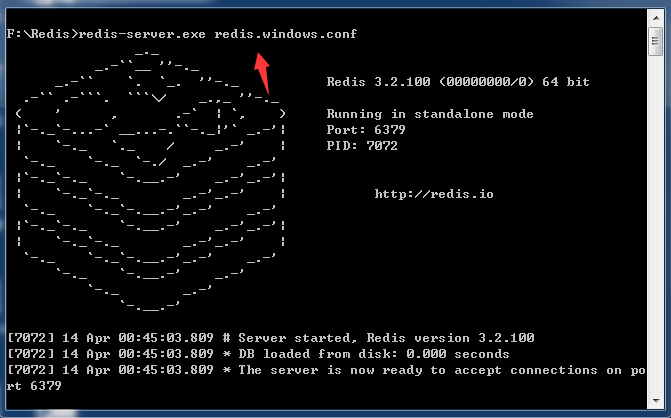Image resolution: width=671 pixels, height=418 pixels.
Task: Click the vertical scrollbar thumb
Action: coord(656,41)
